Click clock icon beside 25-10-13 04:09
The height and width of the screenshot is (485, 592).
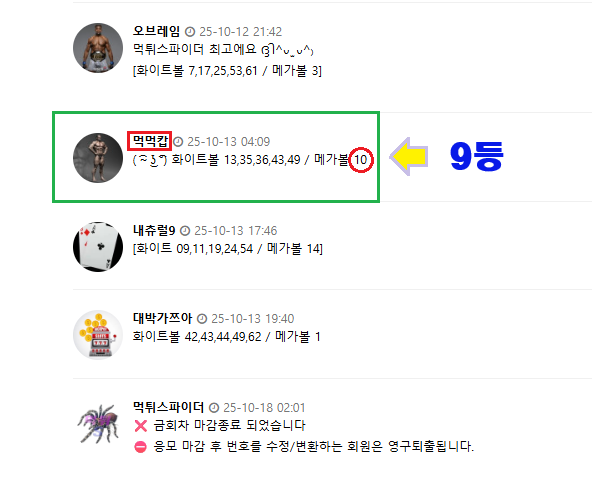[178, 142]
